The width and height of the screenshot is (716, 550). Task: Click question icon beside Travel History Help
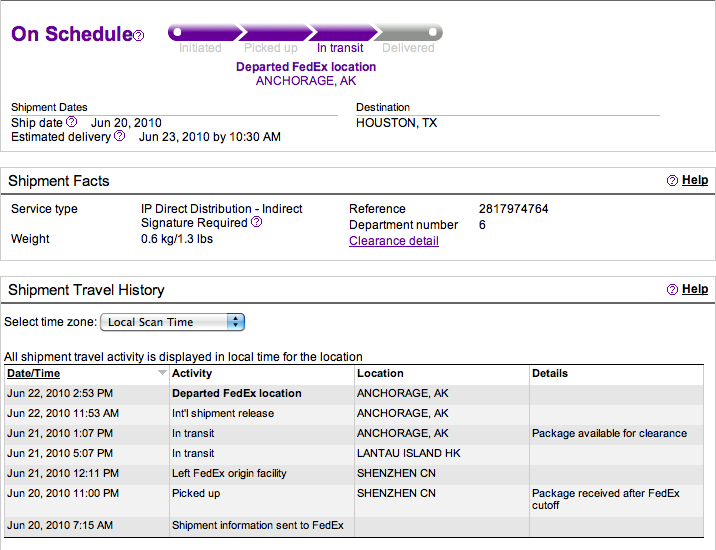(x=672, y=289)
